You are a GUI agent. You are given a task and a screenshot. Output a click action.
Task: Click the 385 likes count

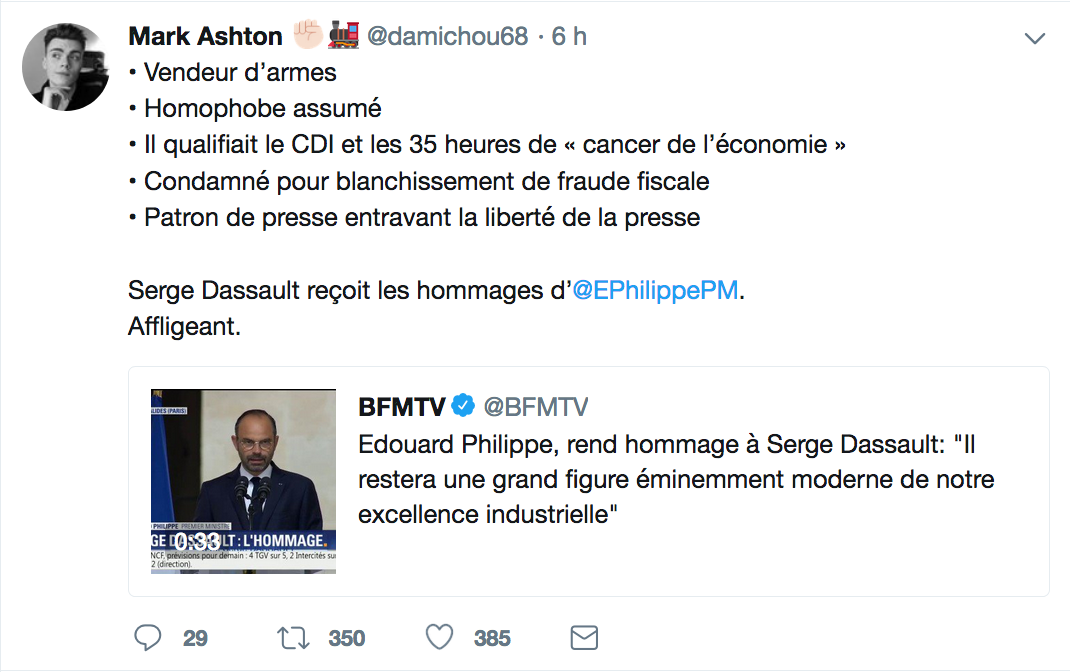(x=492, y=638)
